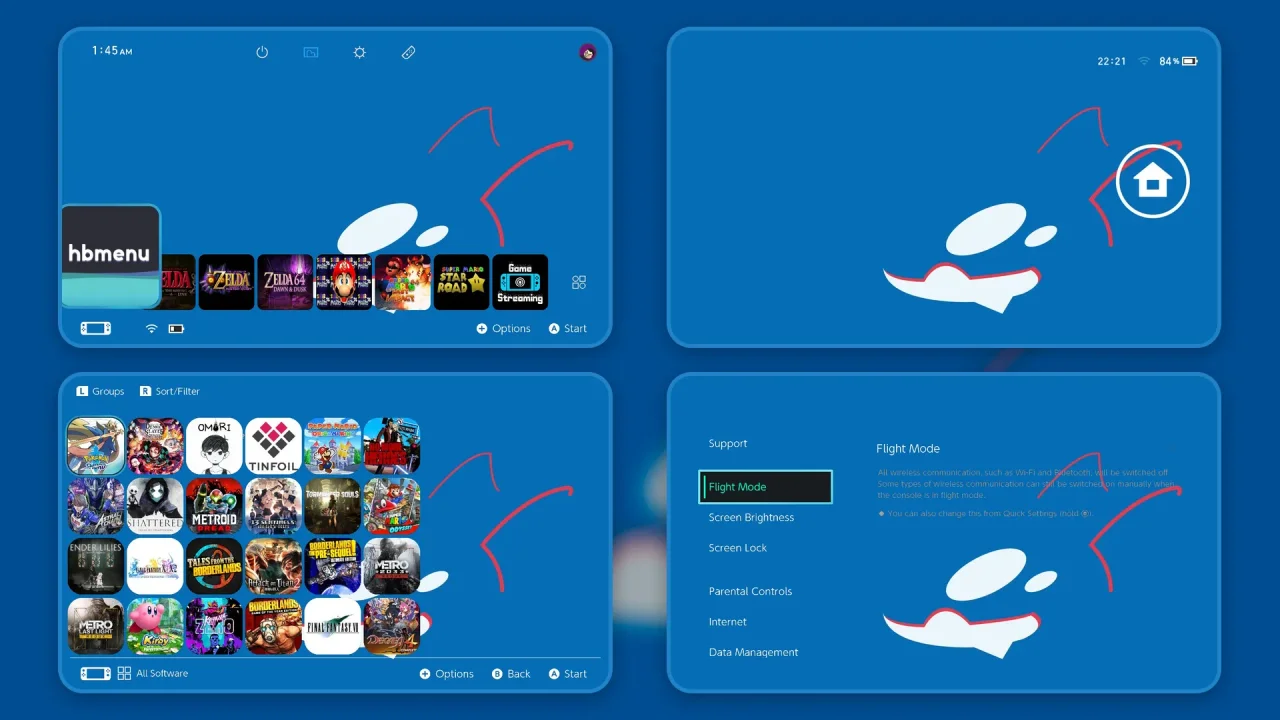Viewport: 1280px width, 720px height.
Task: Click the console icon in All Software footer
Action: click(x=96, y=673)
